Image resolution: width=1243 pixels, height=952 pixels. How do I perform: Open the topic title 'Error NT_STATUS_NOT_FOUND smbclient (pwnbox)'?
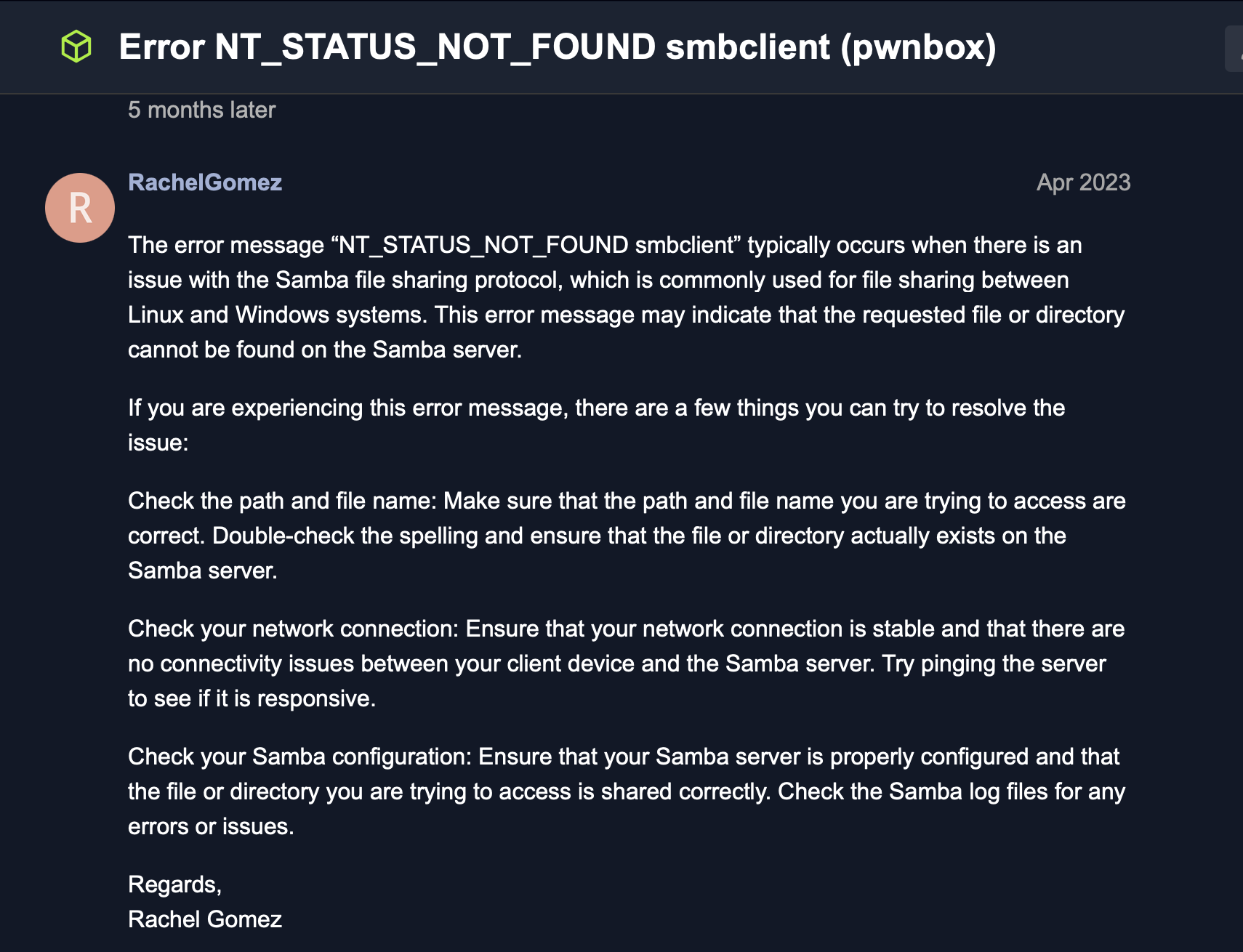coord(557,47)
